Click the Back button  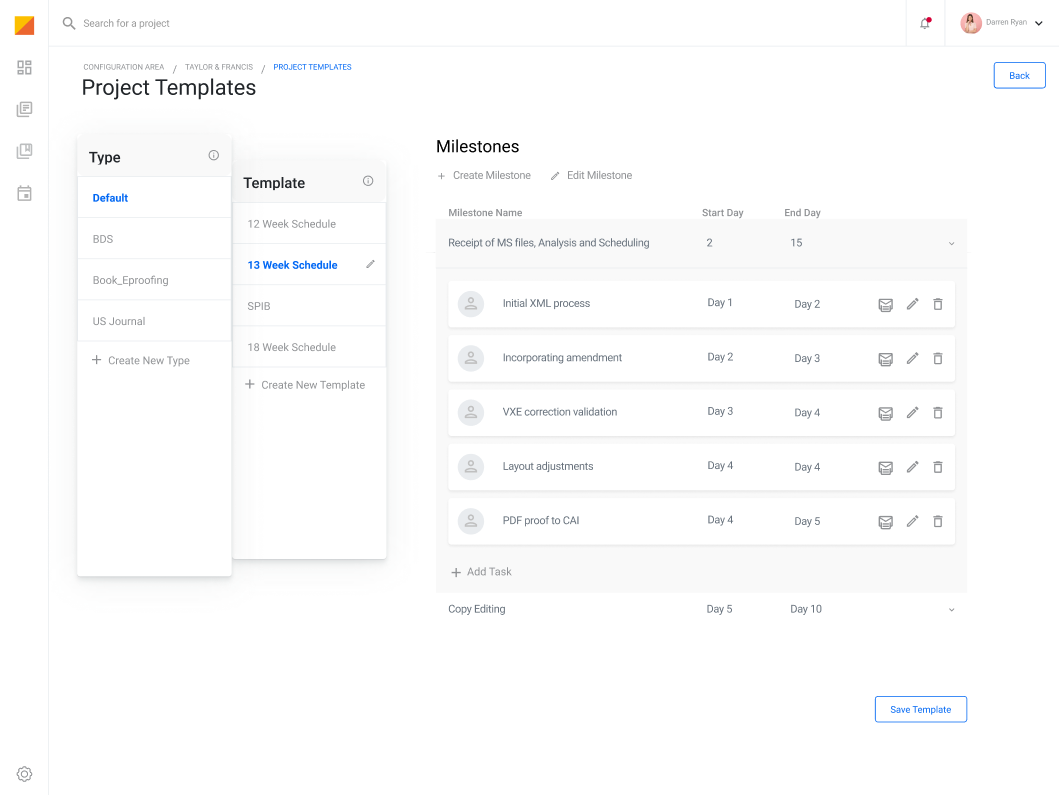(x=1019, y=75)
